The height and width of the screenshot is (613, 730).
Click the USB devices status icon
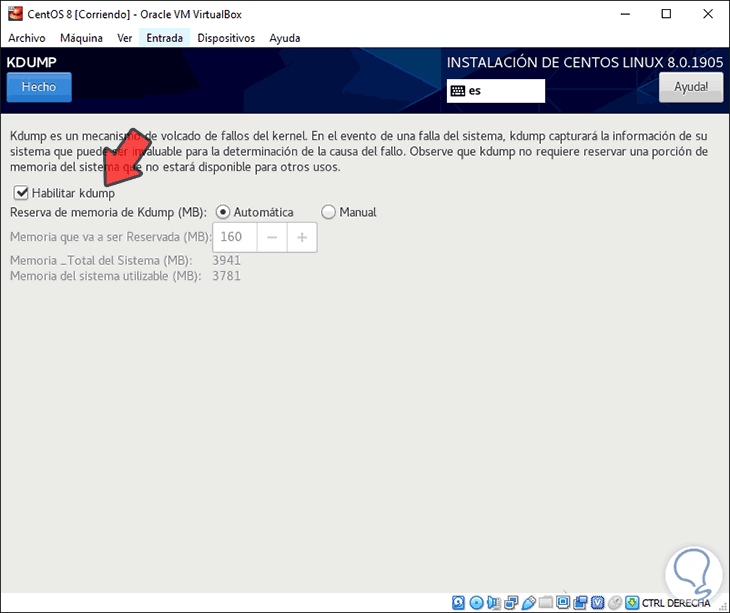[528, 603]
